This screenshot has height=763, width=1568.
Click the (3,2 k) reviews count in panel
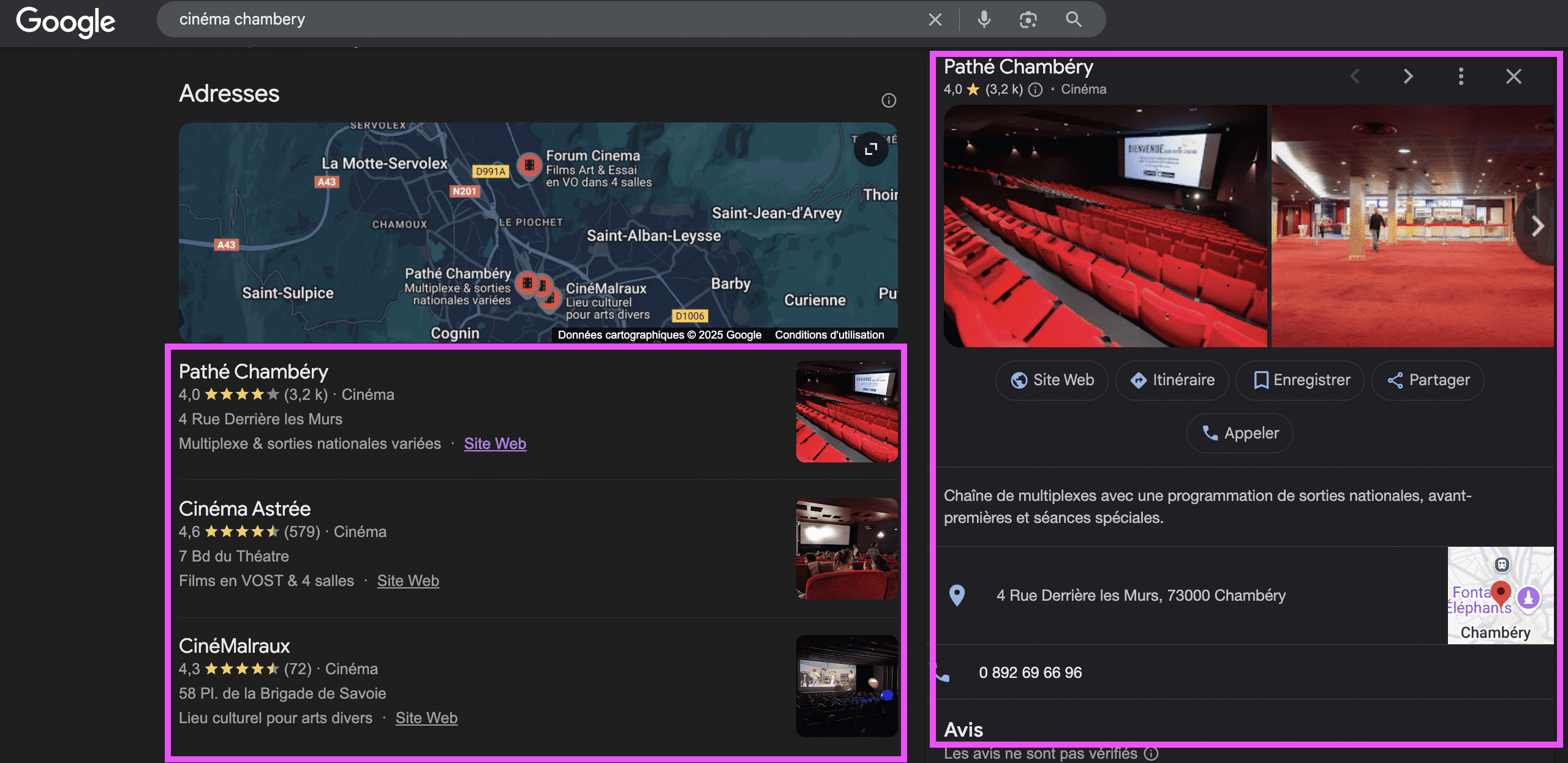tap(1004, 89)
